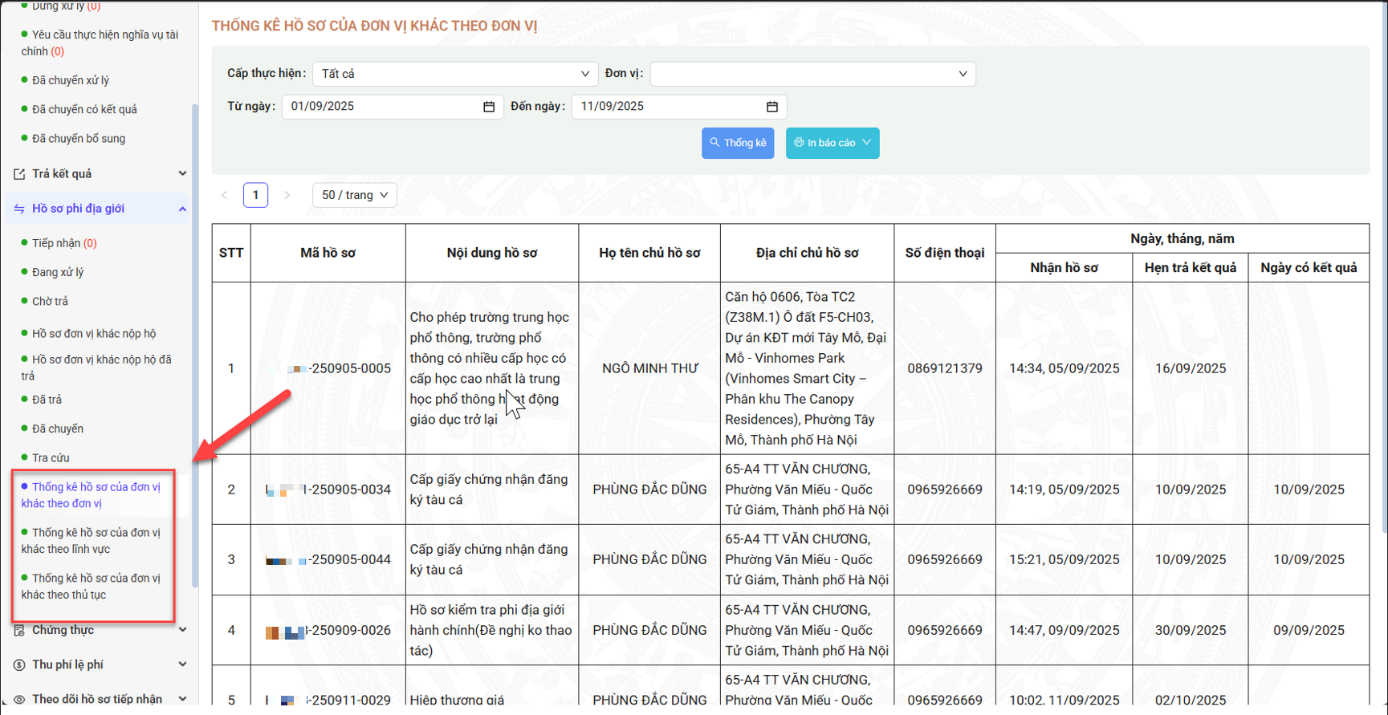Go to next page arrow in pagination
1388x715 pixels.
coord(287,195)
